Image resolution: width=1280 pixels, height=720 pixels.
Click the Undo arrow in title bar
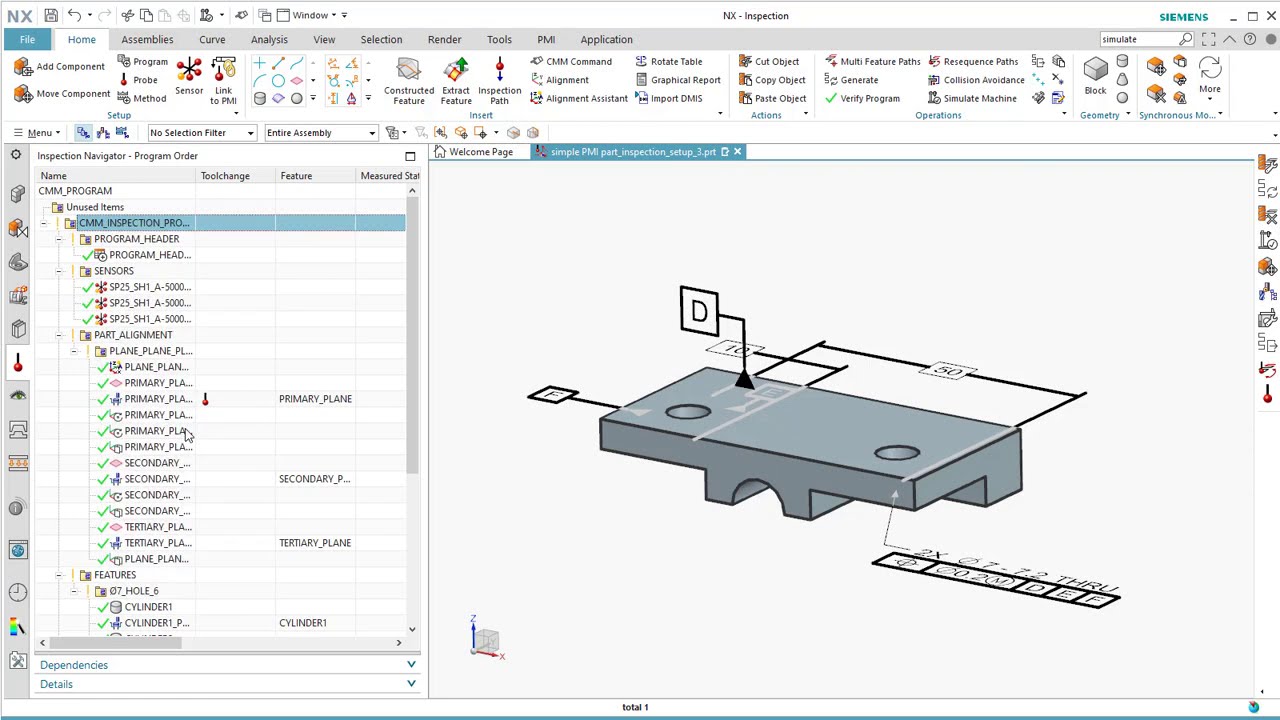pos(74,15)
